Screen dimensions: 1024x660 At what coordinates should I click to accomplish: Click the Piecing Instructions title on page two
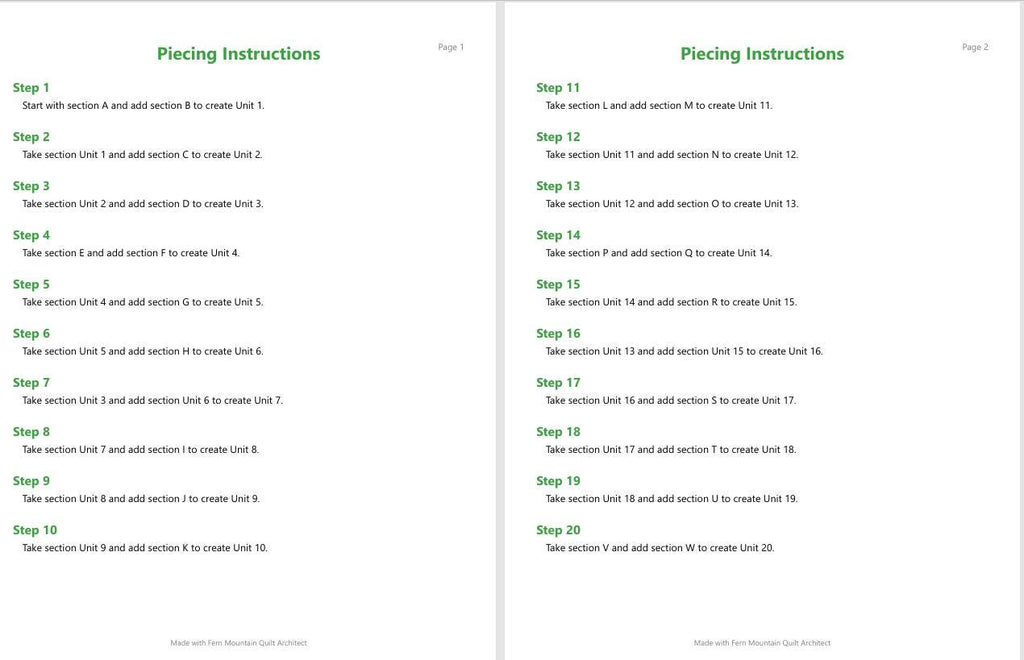(x=762, y=54)
